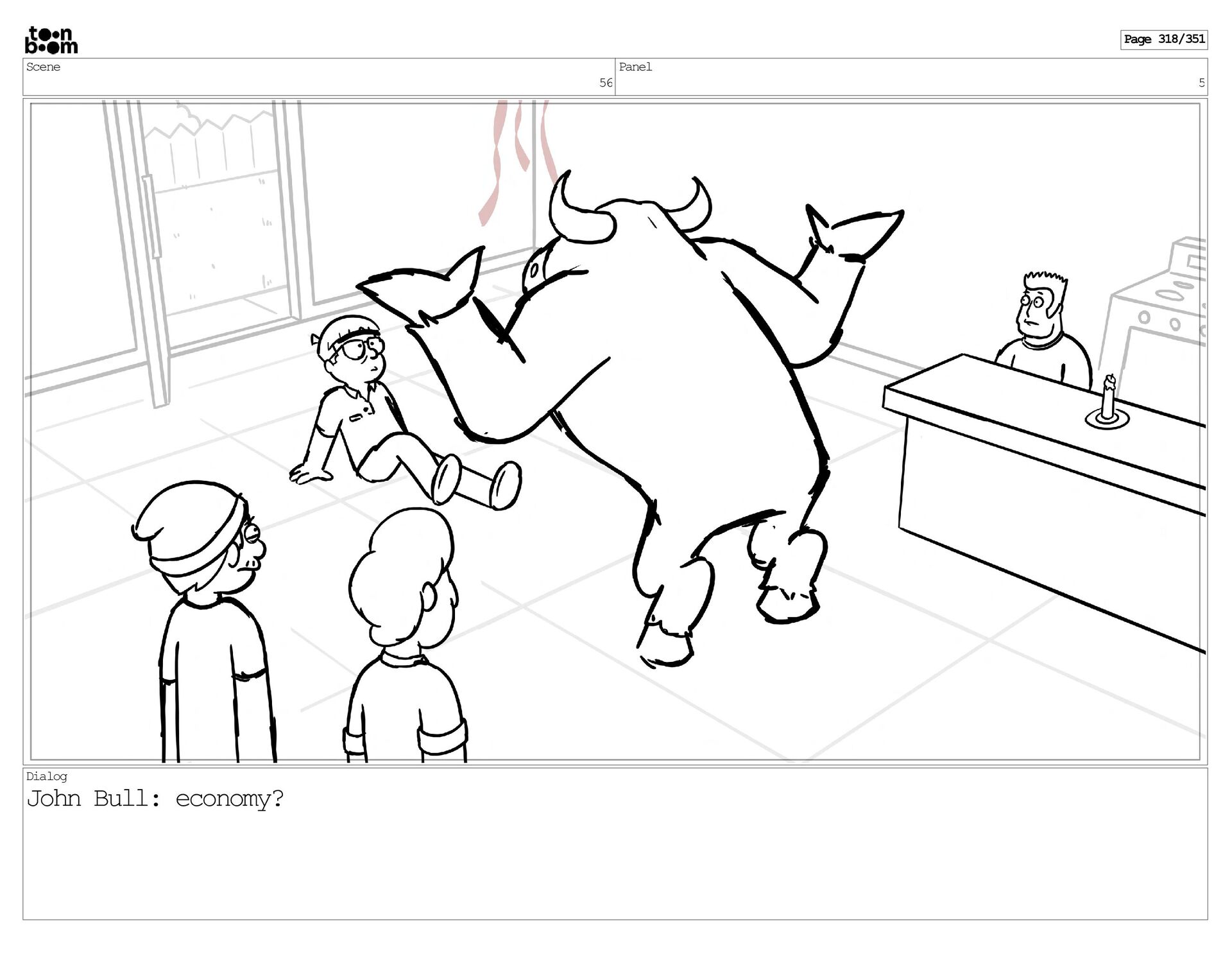
Task: Click the sliding glass door handle
Action: coord(151,216)
